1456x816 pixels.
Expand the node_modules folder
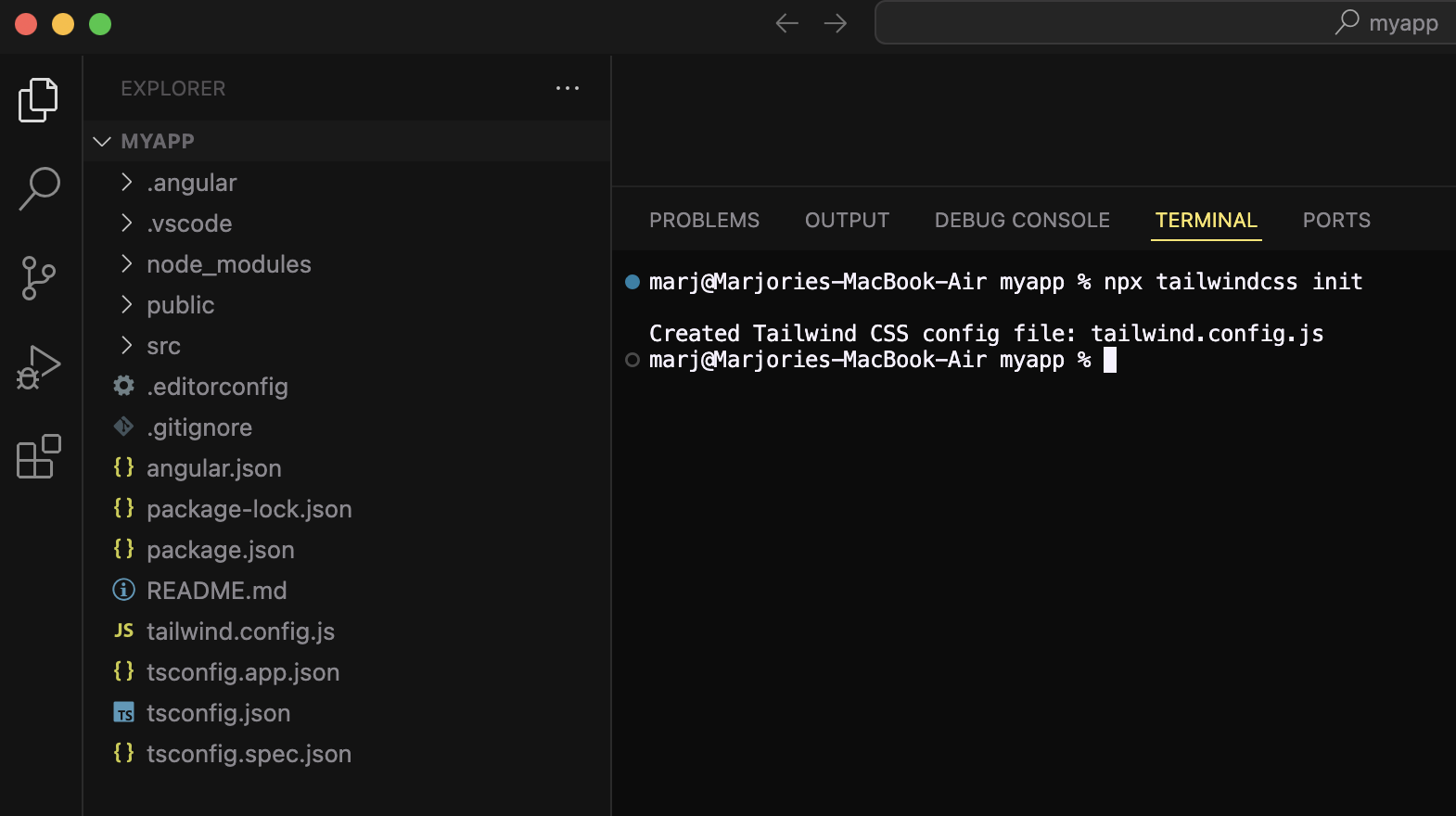pos(228,264)
